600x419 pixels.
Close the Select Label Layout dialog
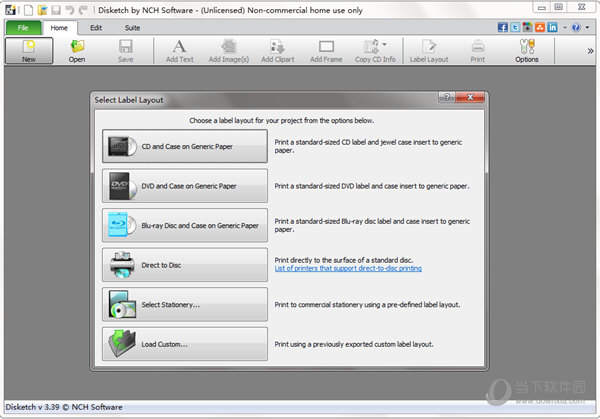[x=470, y=97]
